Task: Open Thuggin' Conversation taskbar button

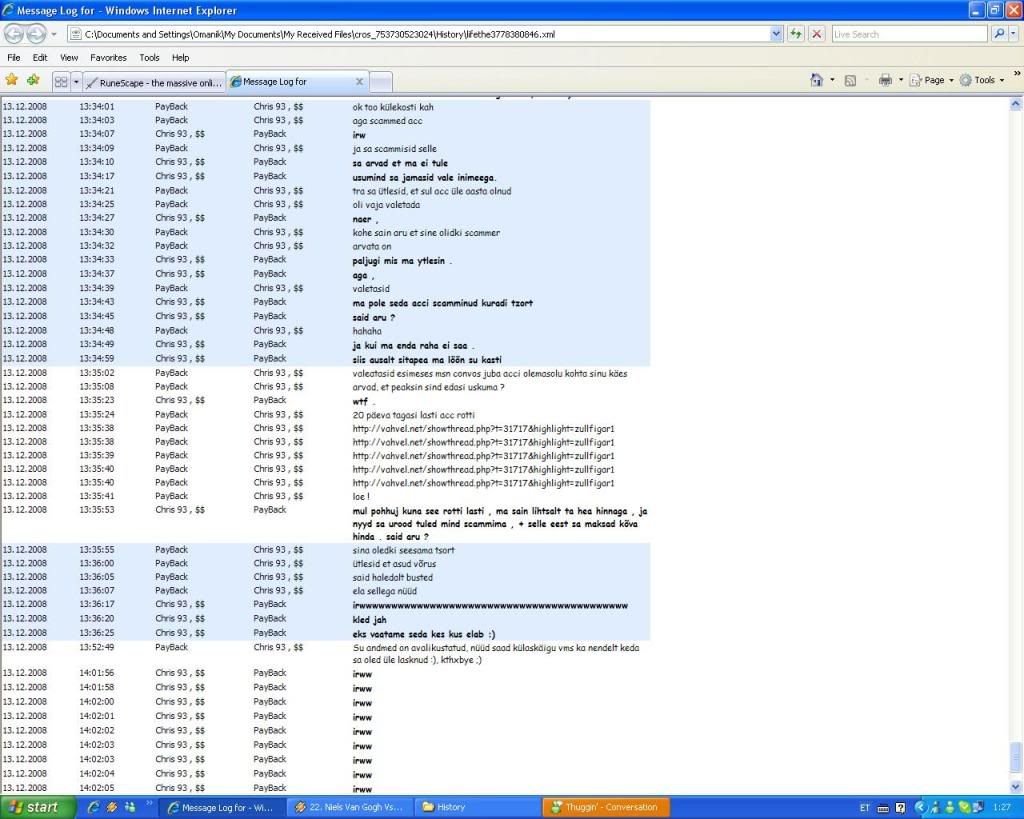Action: click(606, 807)
